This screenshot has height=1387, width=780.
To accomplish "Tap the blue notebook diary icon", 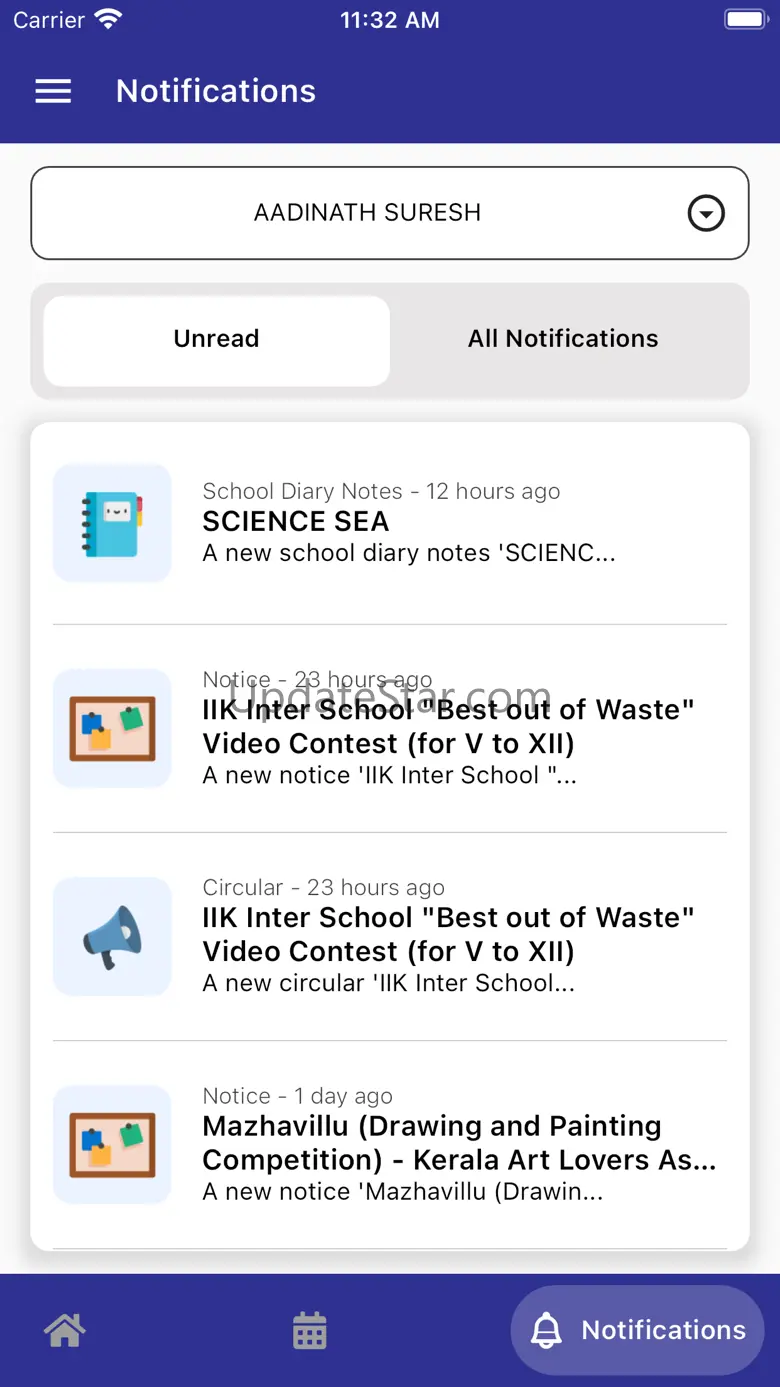I will pos(112,523).
